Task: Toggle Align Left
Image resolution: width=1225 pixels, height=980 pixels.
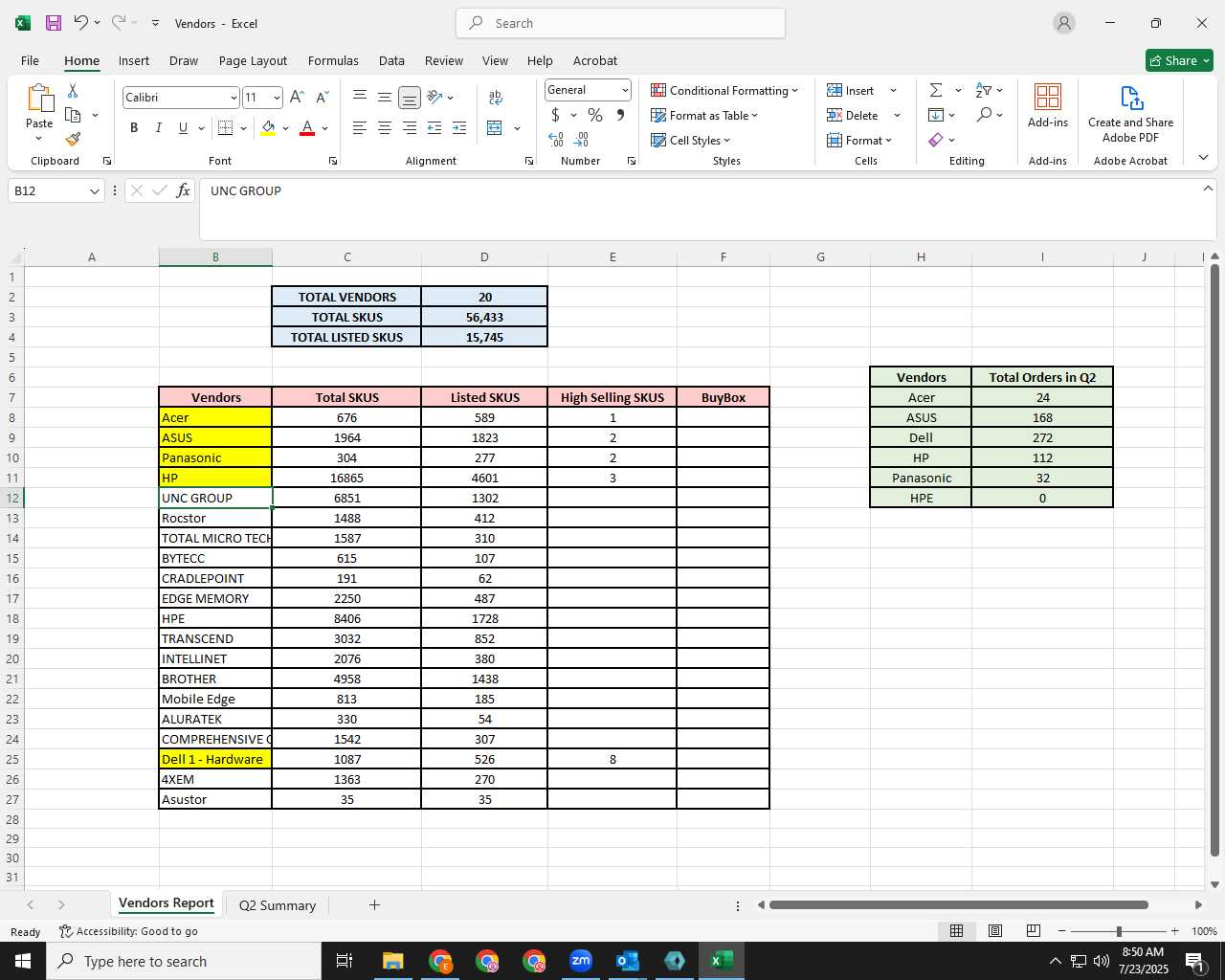Action: 360,128
